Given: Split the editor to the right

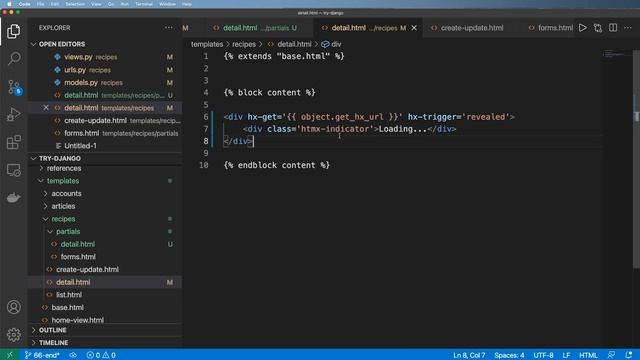Looking at the screenshot, I should click(x=613, y=28).
